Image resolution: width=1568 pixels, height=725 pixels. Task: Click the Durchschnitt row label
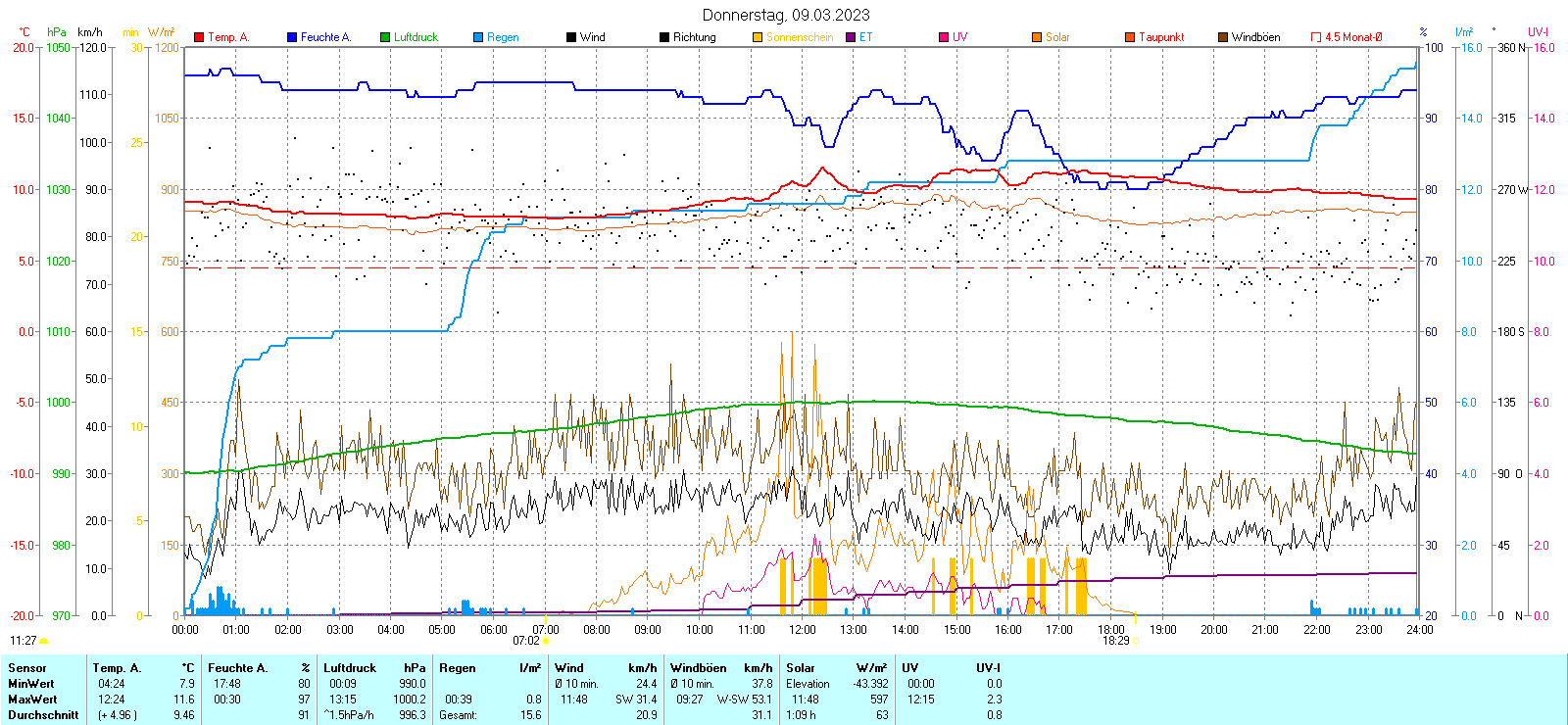43,715
